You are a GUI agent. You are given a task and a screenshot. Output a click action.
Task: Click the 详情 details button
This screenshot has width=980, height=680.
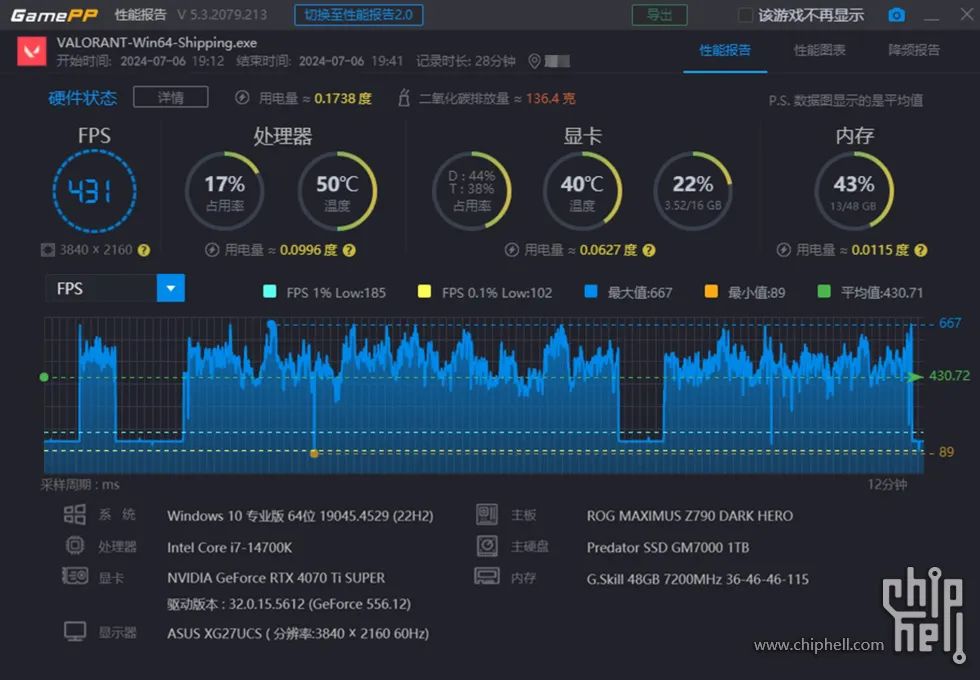point(171,98)
